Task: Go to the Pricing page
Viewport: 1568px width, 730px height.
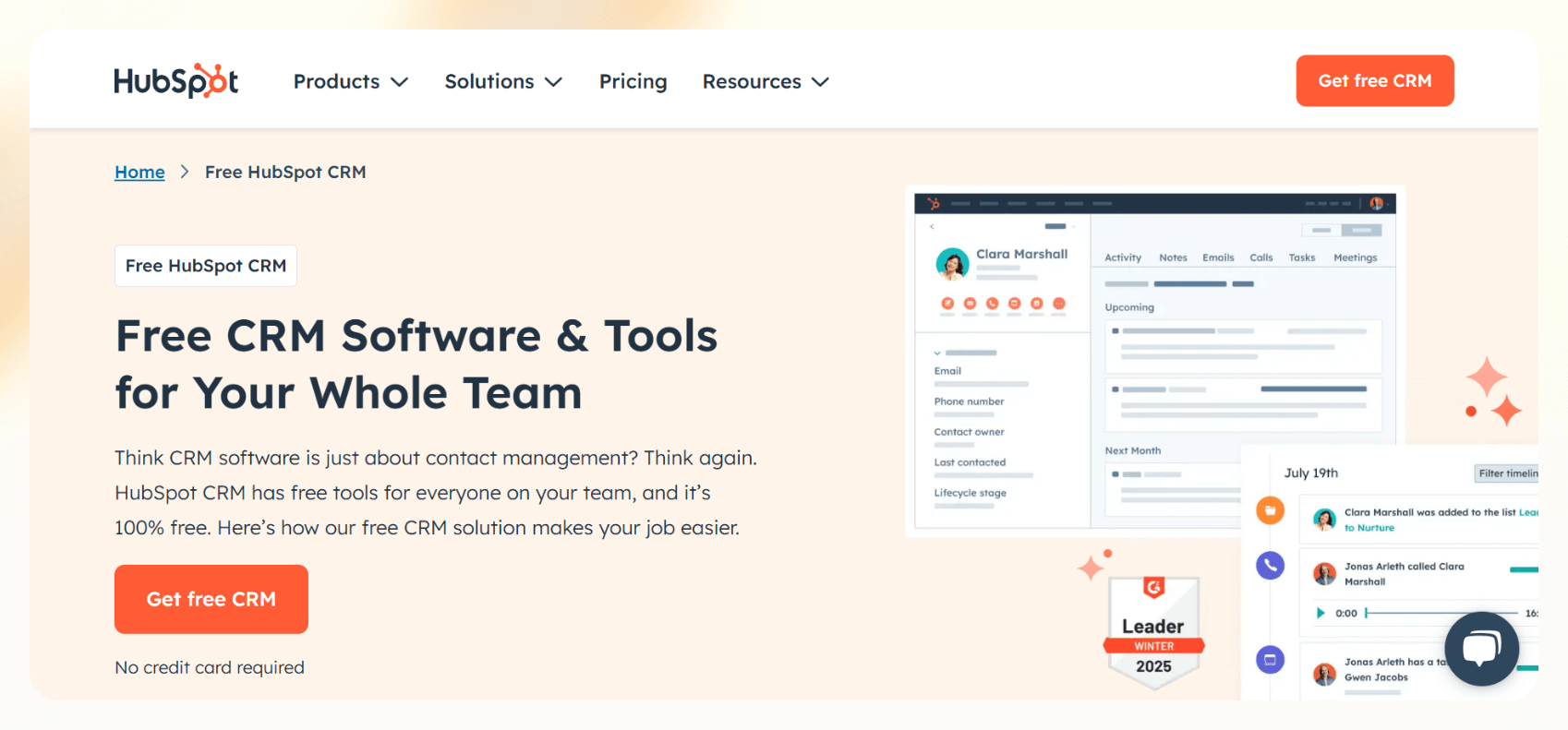Action: 633,81
